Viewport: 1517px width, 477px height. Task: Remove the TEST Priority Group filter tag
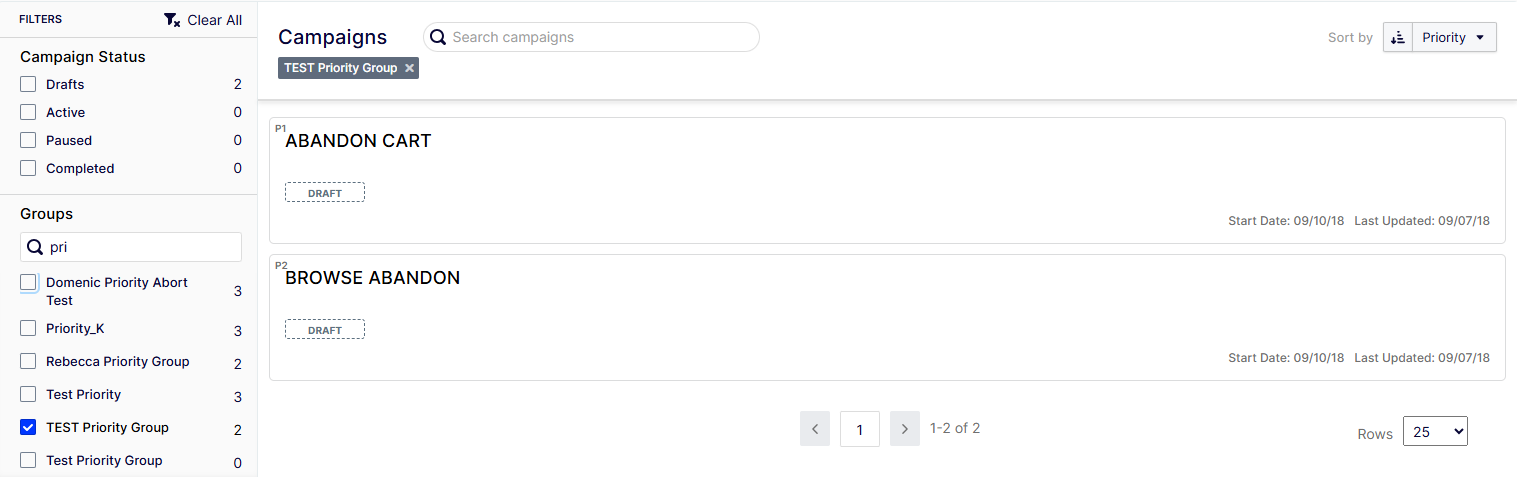[409, 68]
